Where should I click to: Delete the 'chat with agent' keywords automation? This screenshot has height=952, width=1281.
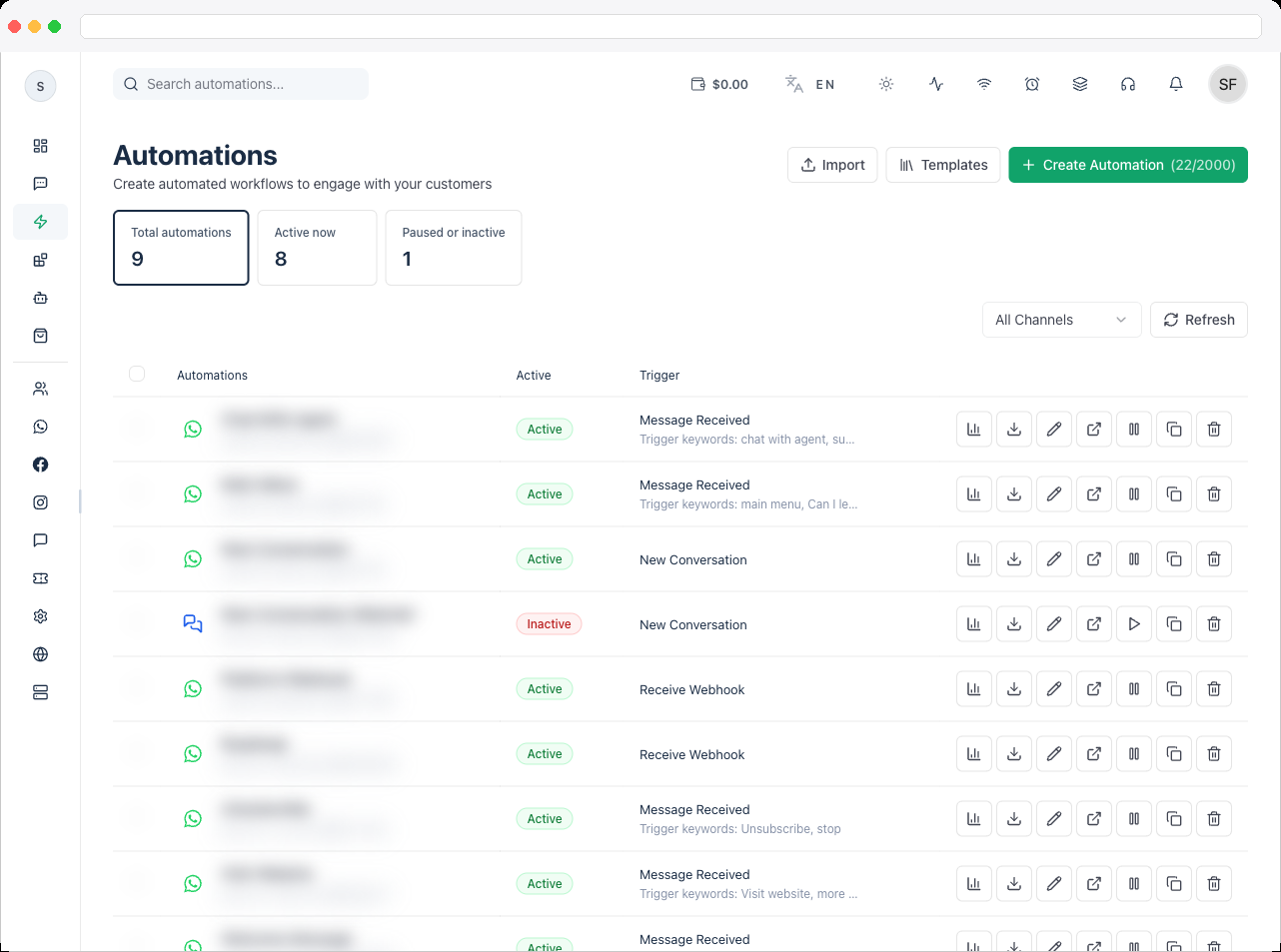tap(1214, 430)
